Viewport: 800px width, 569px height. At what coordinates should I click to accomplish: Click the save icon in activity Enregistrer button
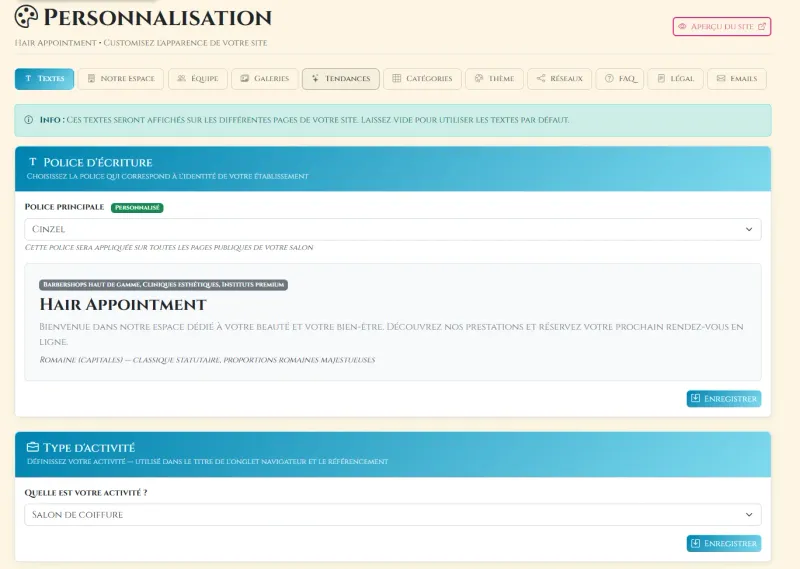[696, 543]
